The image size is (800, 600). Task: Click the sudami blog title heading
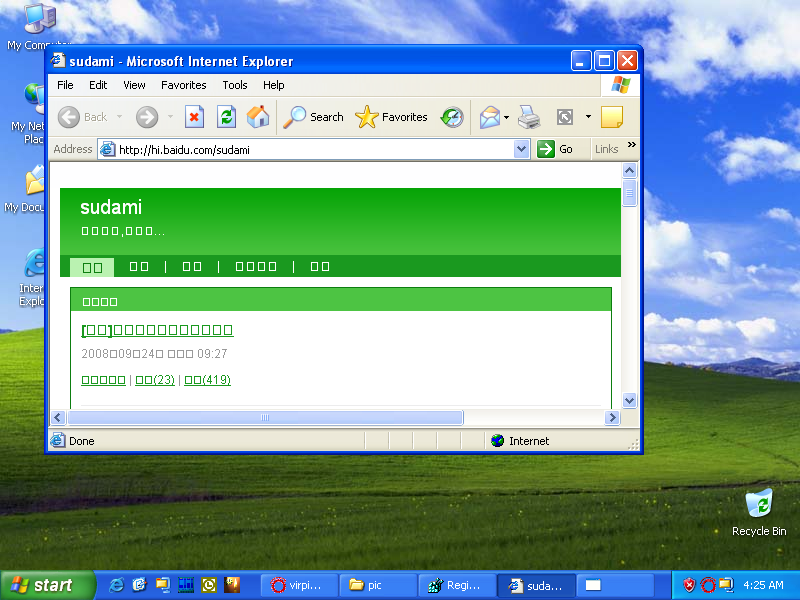(x=111, y=207)
